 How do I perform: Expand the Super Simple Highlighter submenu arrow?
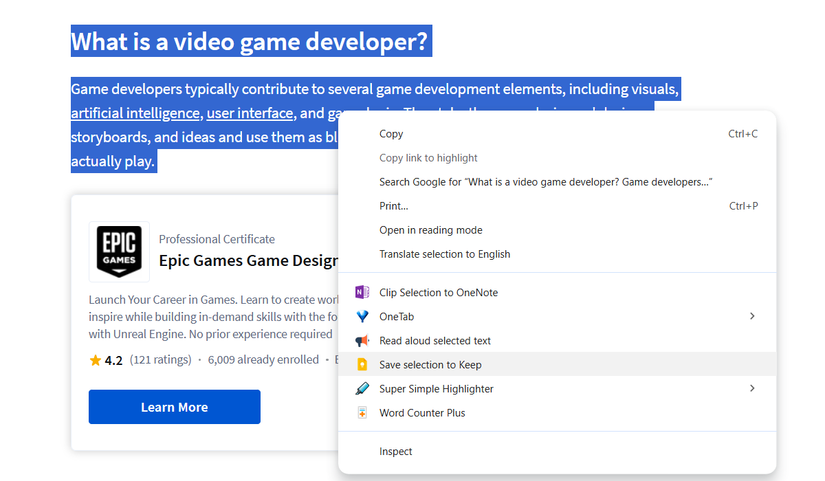[x=752, y=388]
